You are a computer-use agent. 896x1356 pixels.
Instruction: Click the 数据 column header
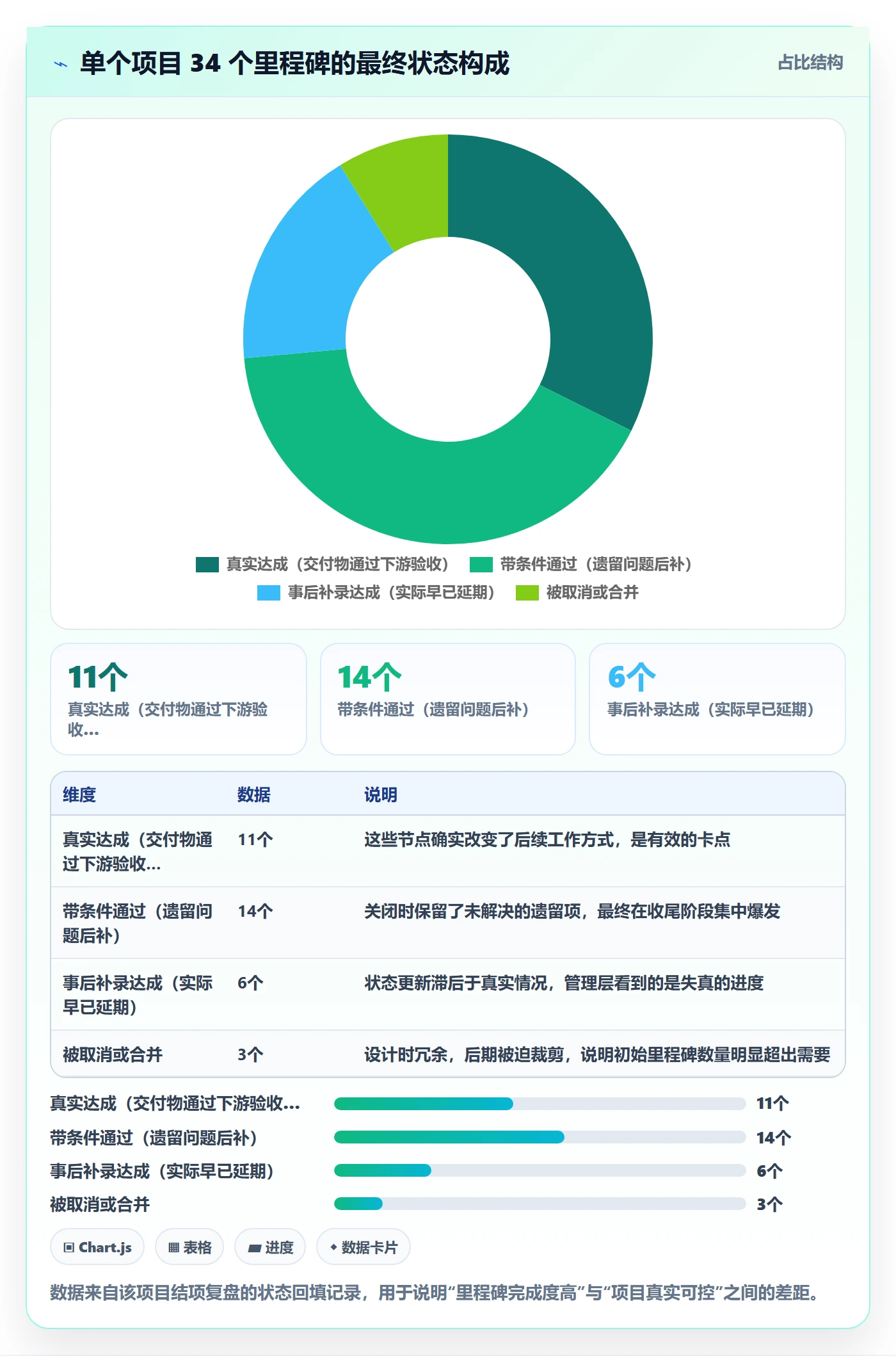click(x=254, y=795)
